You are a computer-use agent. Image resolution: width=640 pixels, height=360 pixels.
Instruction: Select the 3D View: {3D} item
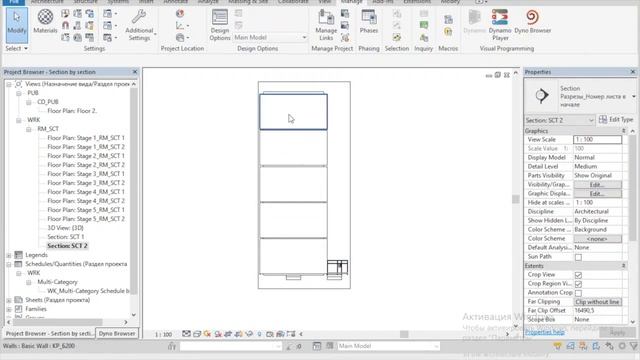pos(66,228)
